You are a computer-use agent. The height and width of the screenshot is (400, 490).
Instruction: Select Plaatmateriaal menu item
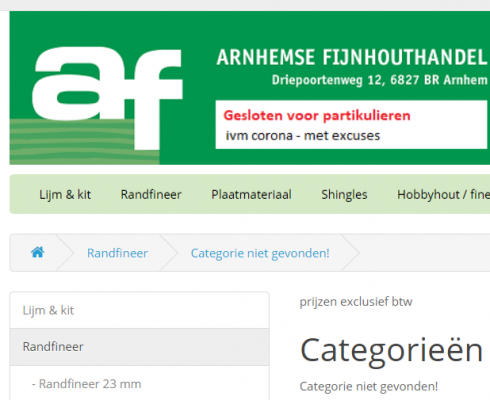(x=251, y=194)
